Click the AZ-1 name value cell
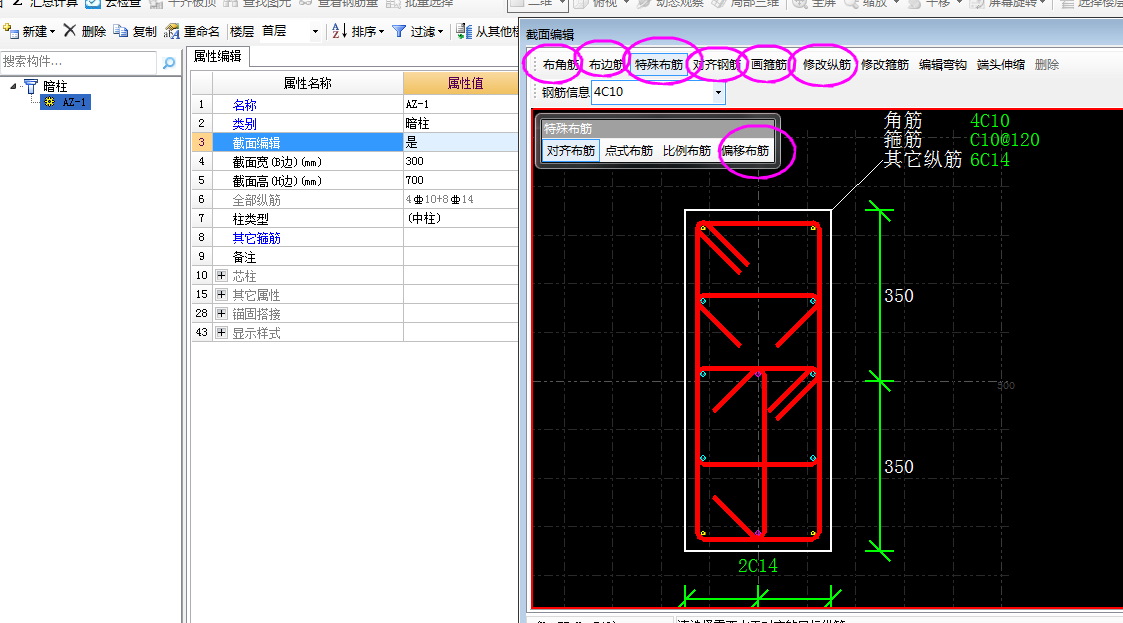The width and height of the screenshot is (1123, 623). (461, 105)
